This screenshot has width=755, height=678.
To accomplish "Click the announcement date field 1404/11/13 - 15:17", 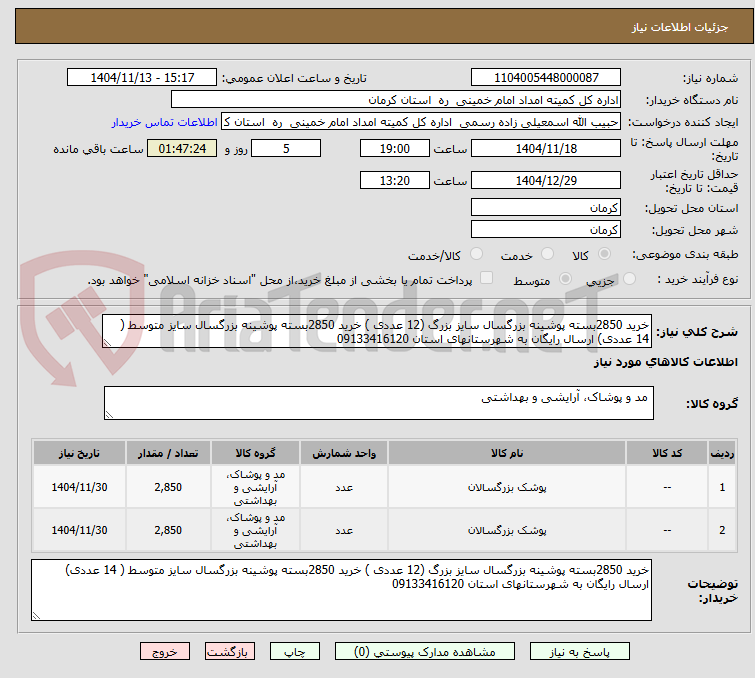I will click(x=142, y=77).
